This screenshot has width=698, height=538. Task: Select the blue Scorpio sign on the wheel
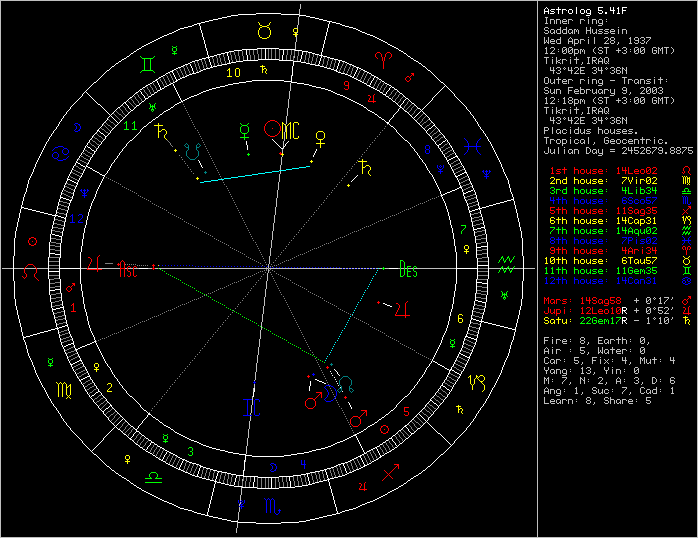pyautogui.click(x=271, y=505)
